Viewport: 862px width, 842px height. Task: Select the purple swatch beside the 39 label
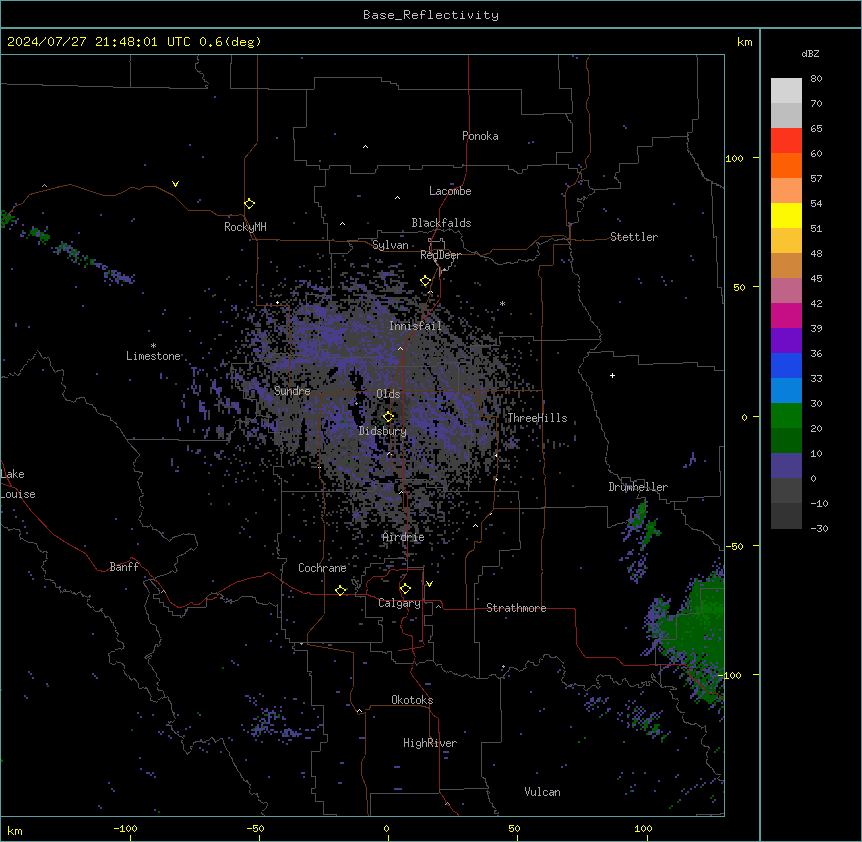[786, 341]
